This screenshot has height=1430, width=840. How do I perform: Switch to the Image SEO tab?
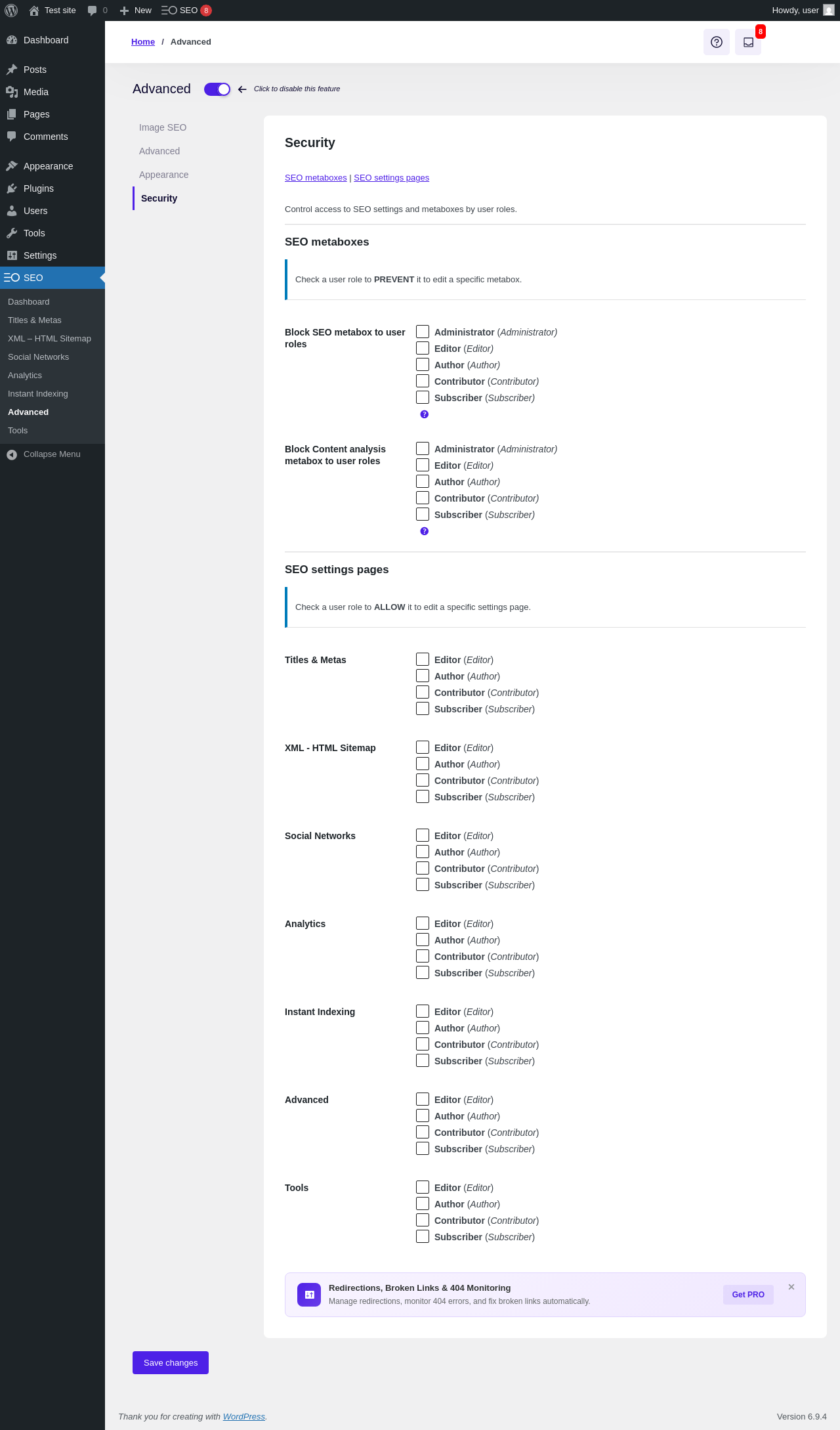(163, 127)
